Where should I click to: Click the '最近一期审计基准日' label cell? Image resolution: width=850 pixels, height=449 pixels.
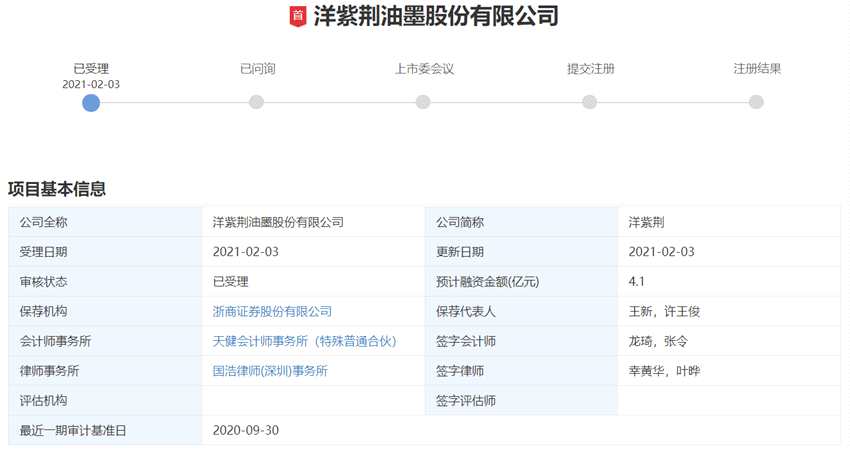click(105, 431)
